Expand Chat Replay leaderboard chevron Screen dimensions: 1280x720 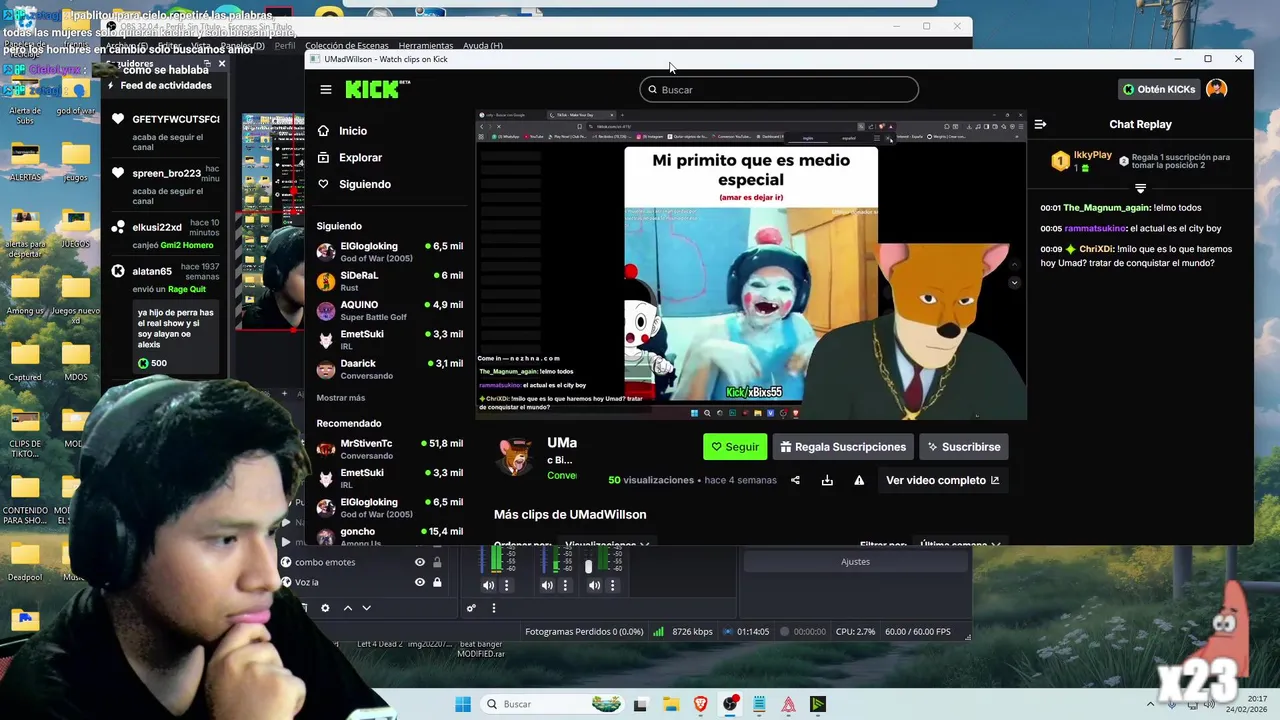point(1140,188)
